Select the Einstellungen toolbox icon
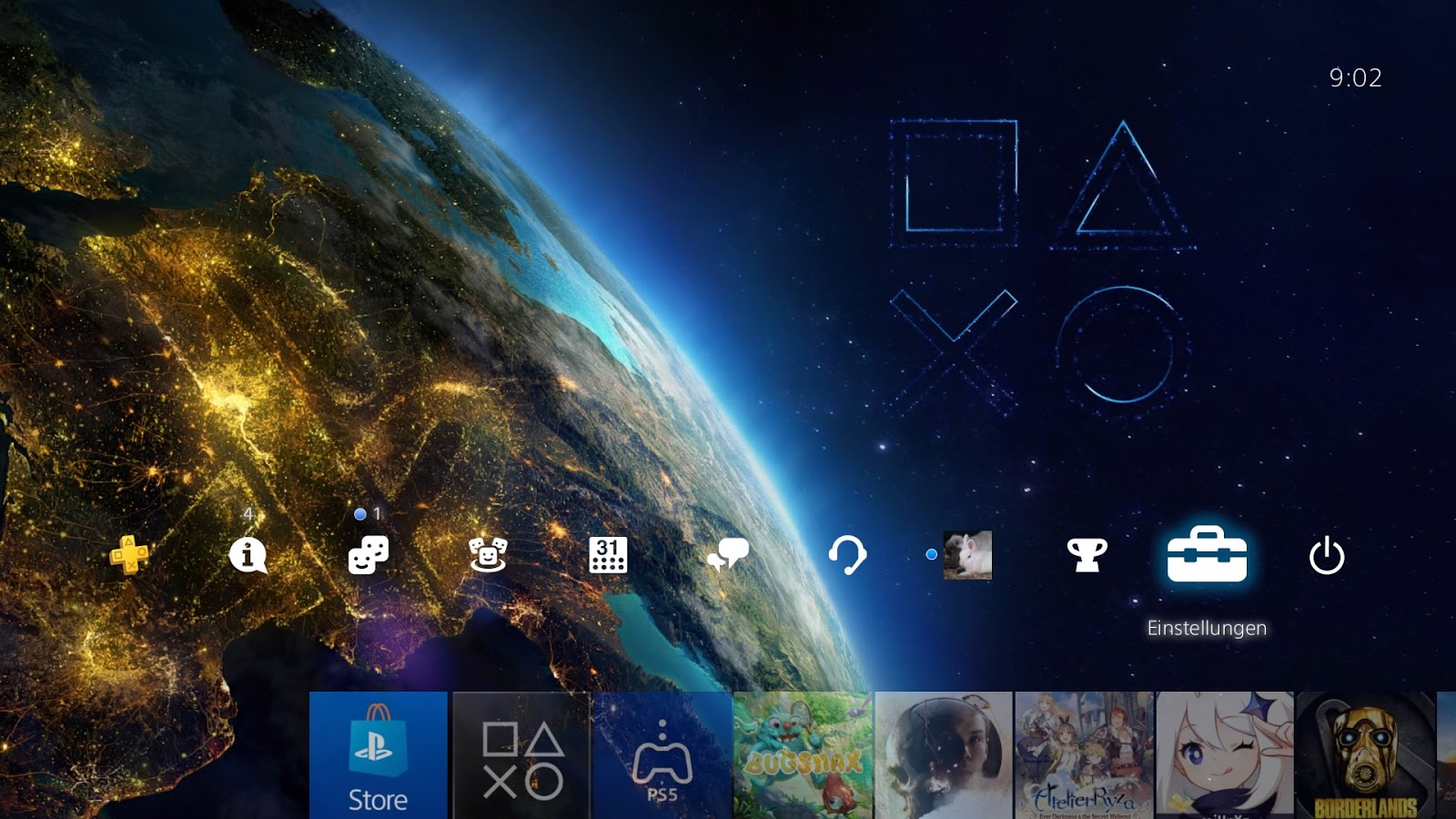The height and width of the screenshot is (819, 1456). (x=1208, y=554)
